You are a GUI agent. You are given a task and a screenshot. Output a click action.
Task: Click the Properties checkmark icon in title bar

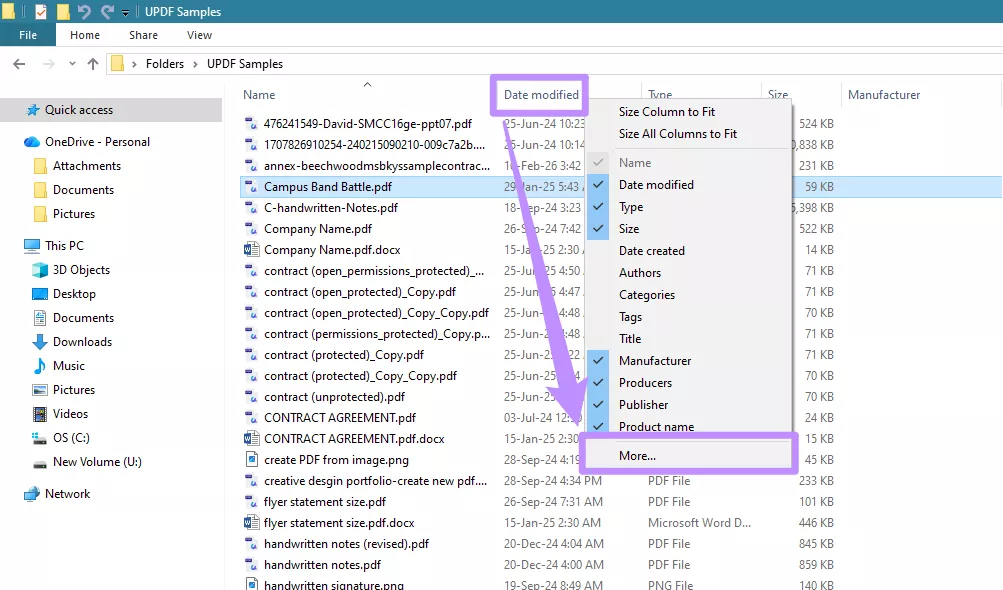point(41,12)
